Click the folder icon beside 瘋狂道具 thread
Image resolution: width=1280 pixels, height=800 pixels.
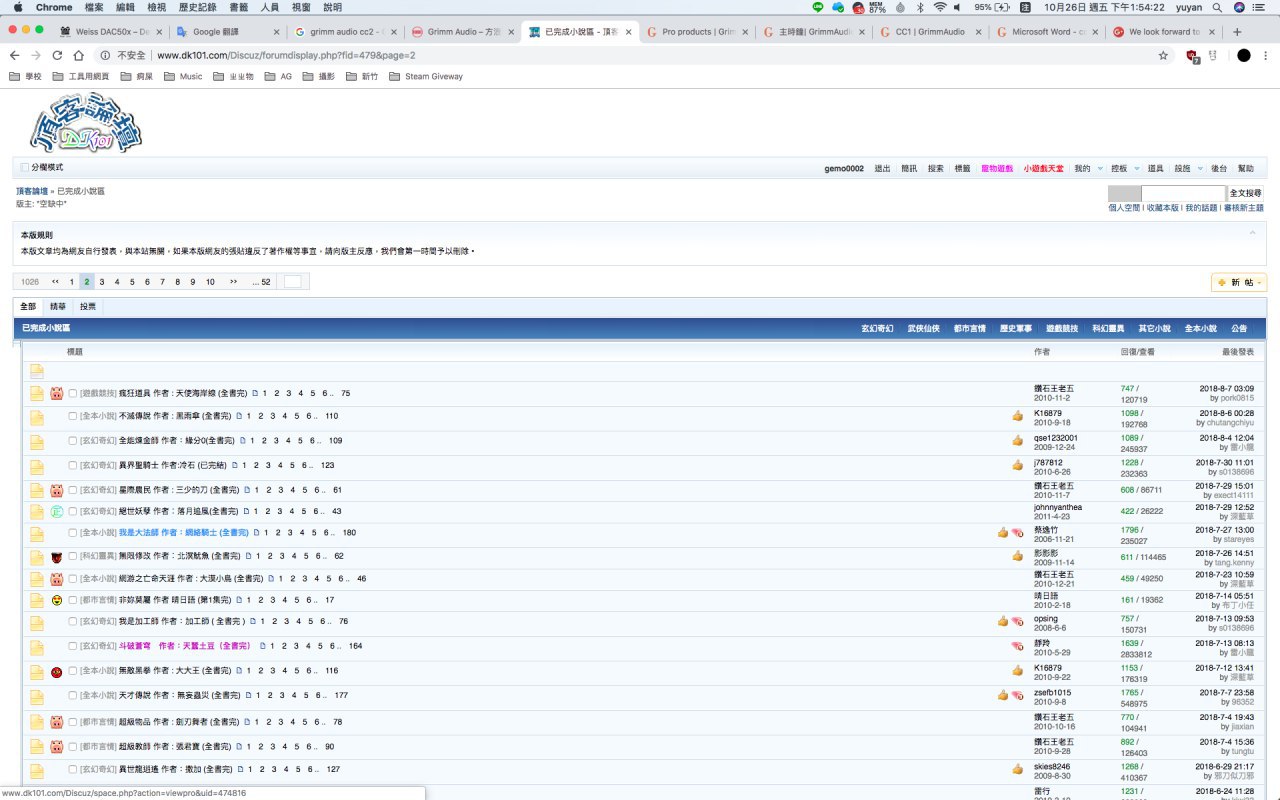point(37,394)
